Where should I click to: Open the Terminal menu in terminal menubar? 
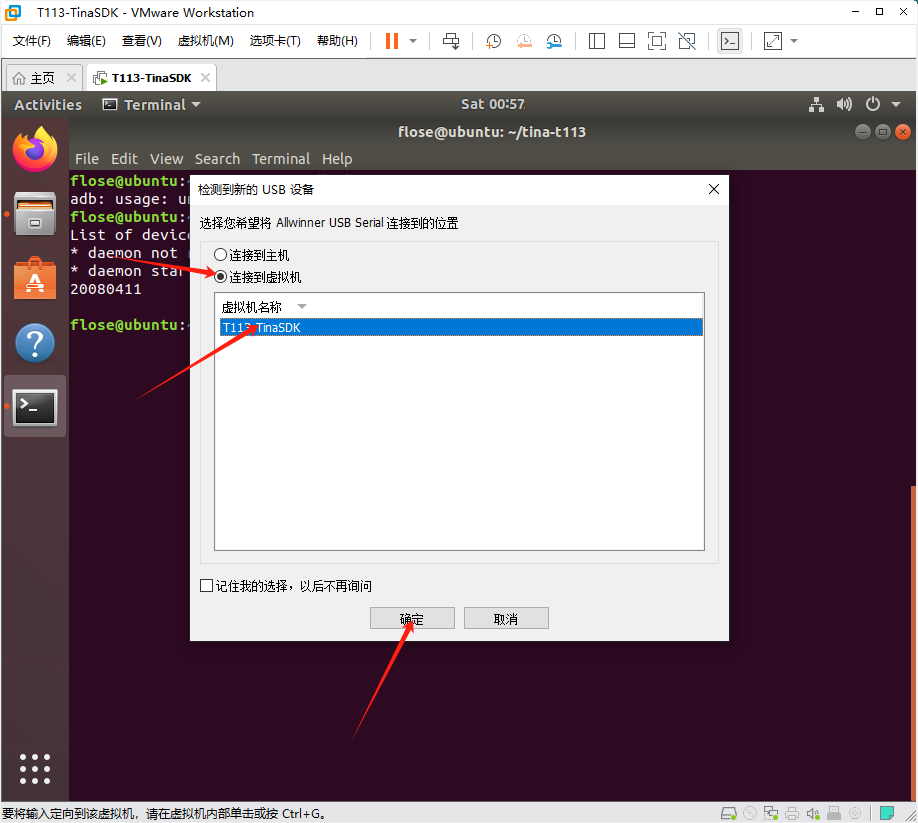[281, 159]
